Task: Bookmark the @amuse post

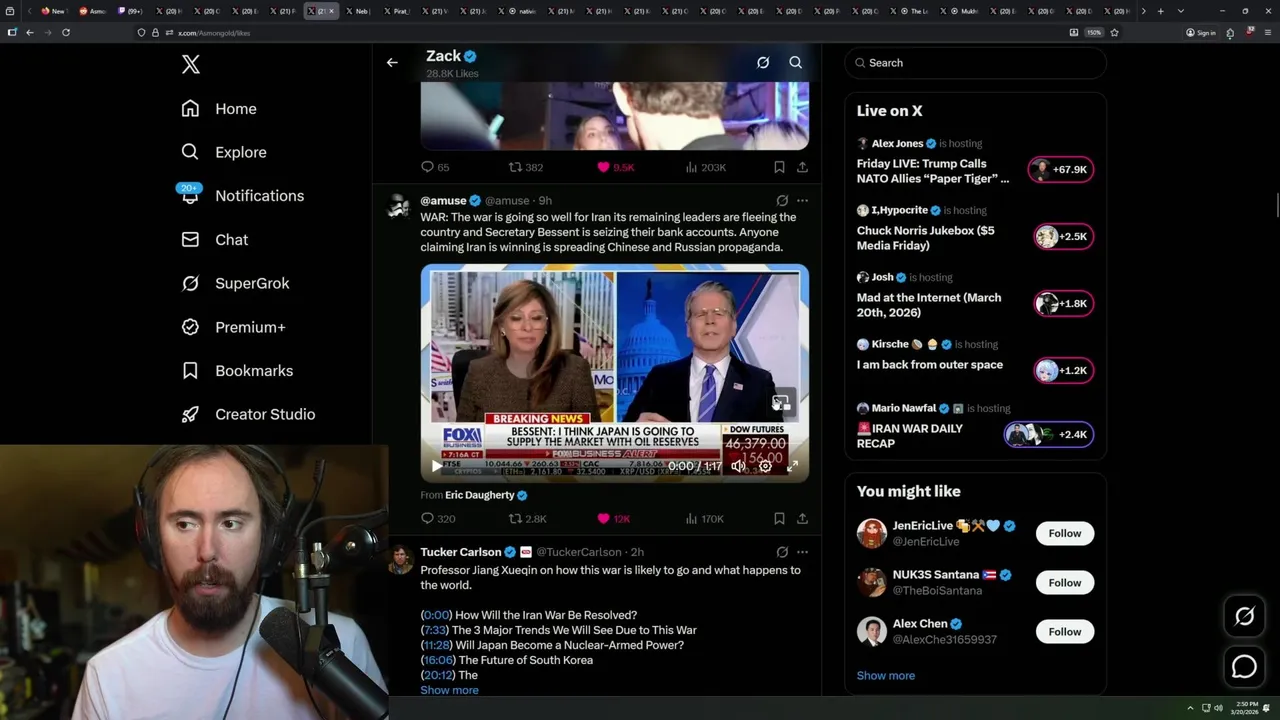Action: tap(779, 519)
